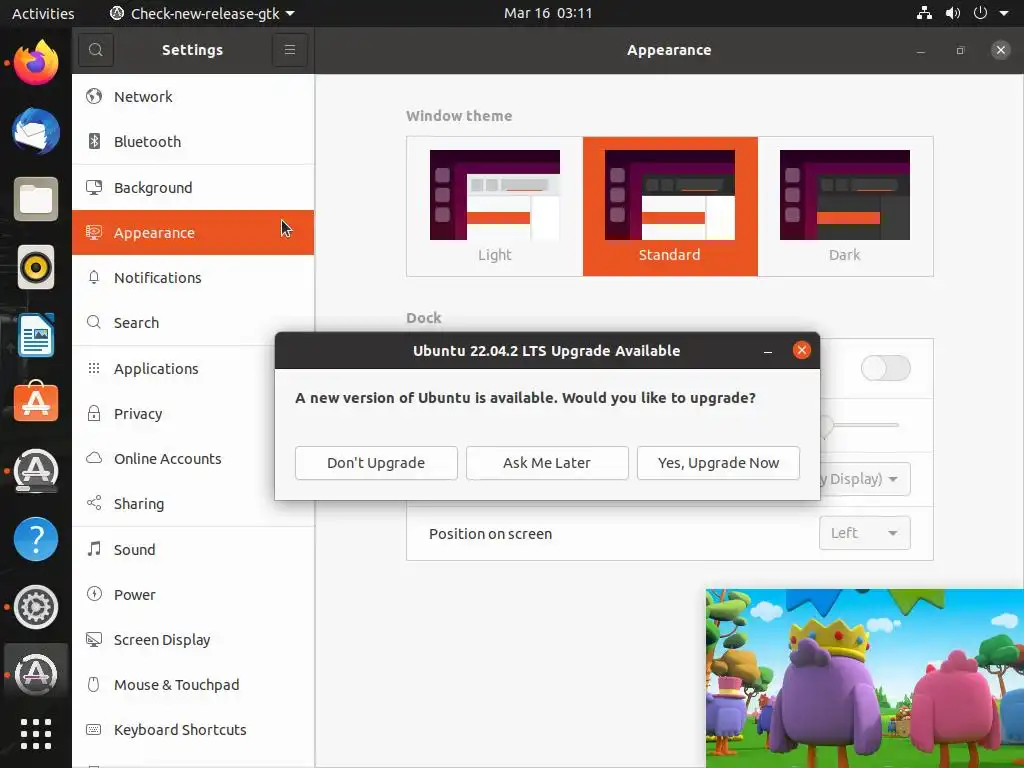Viewport: 1024px width, 768px height.
Task: Open the Files manager dock icon
Action: pyautogui.click(x=36, y=199)
